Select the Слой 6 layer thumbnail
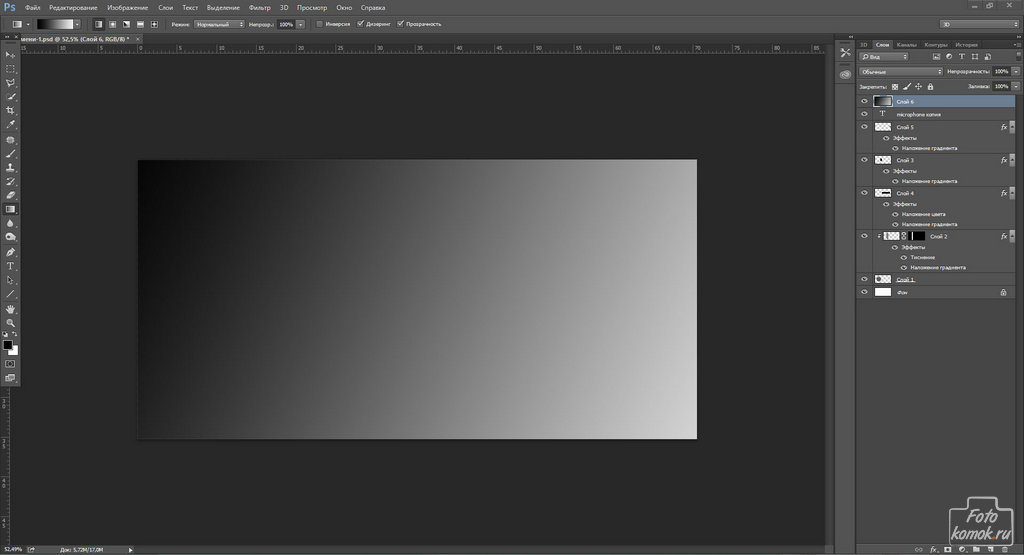 pos(883,101)
